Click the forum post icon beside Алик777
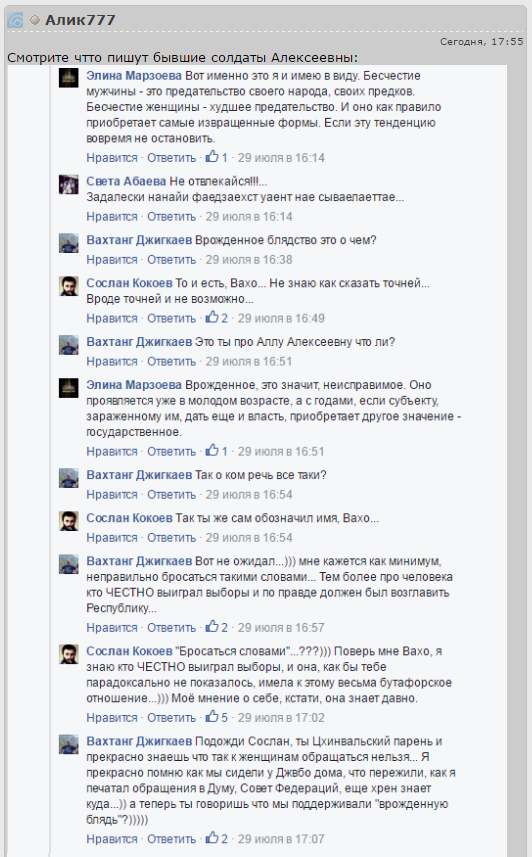The width and height of the screenshot is (532, 857). 15,21
